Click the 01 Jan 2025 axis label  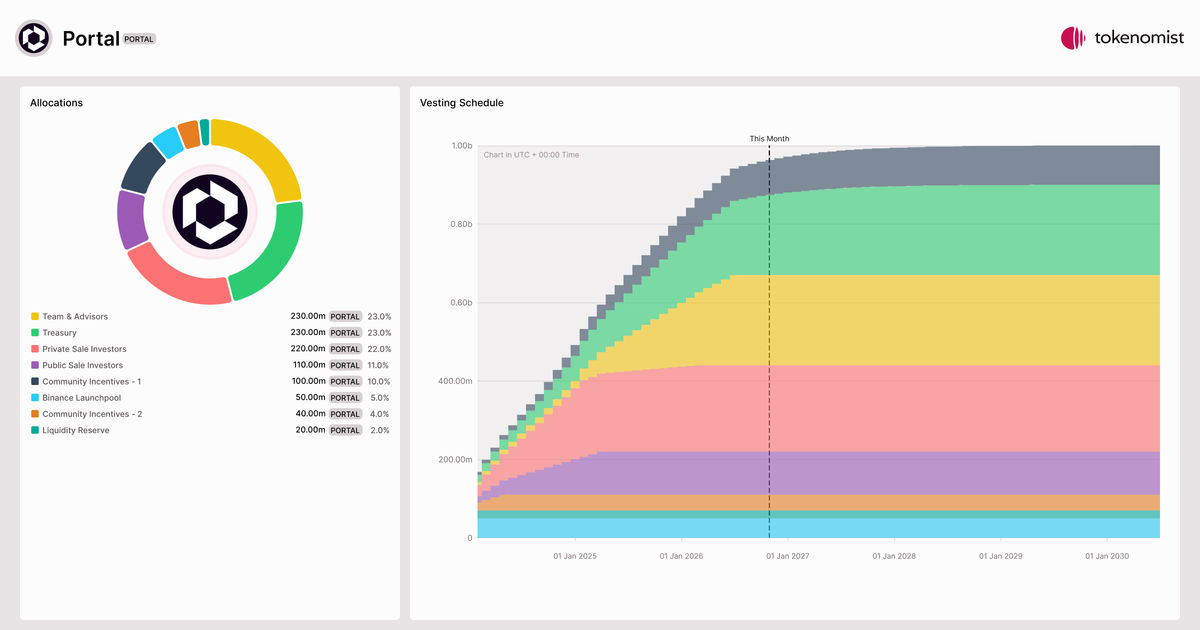pyautogui.click(x=575, y=555)
